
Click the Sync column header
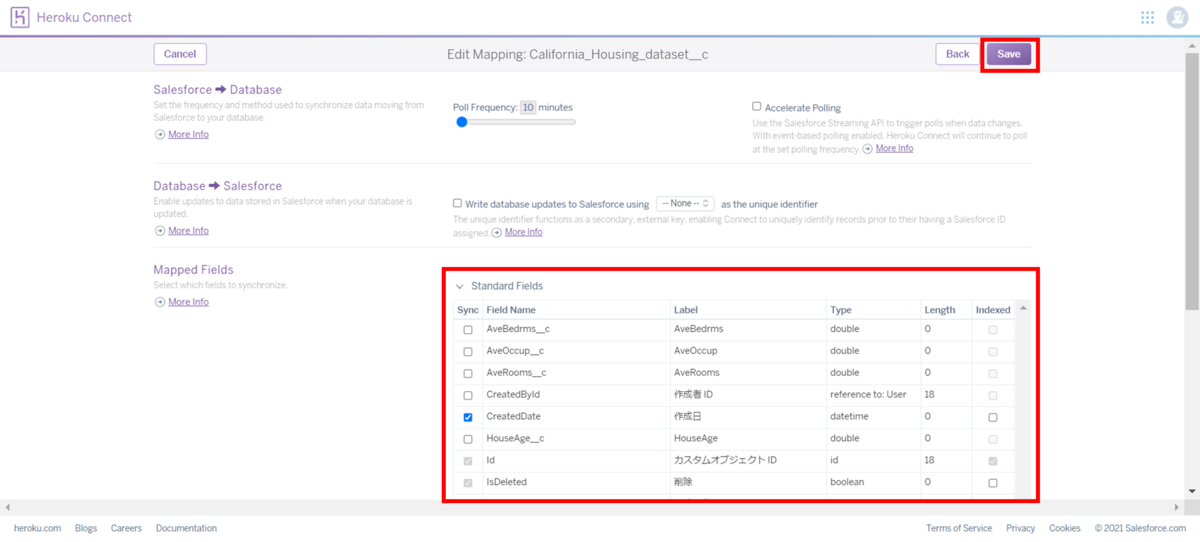tap(467, 310)
